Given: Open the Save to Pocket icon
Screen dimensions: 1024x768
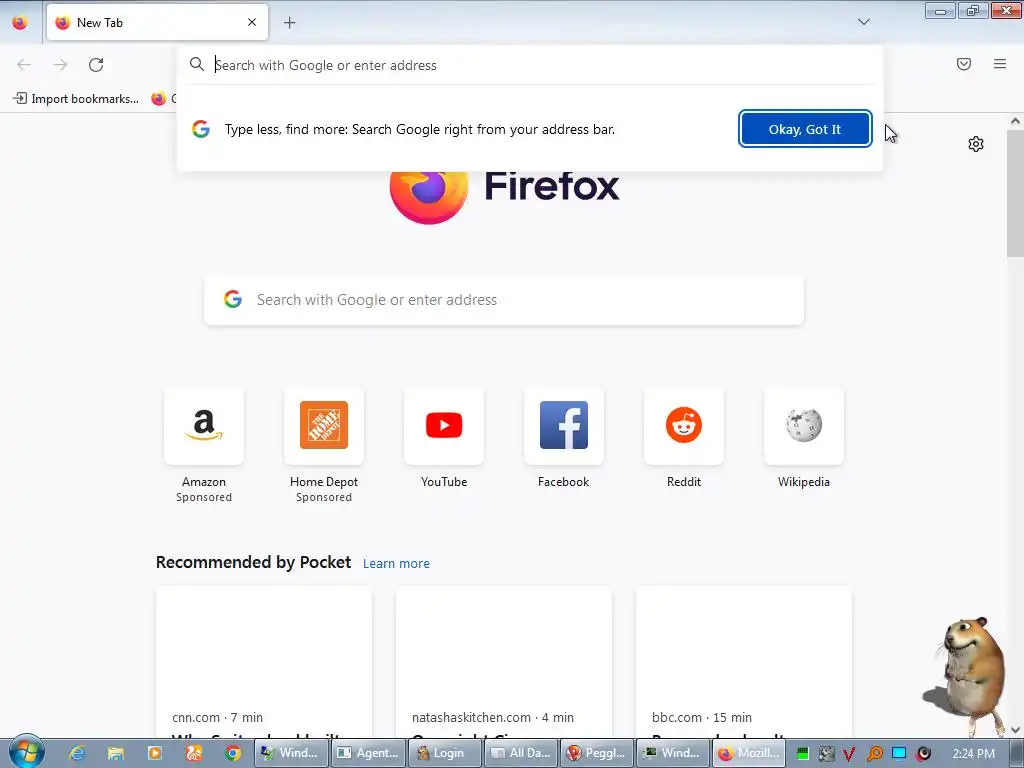Looking at the screenshot, I should [x=964, y=64].
